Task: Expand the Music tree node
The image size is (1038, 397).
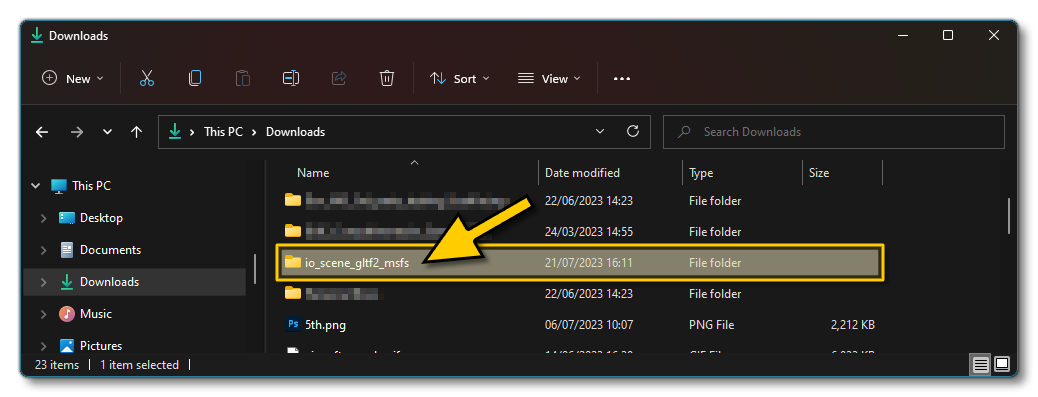Action: (44, 314)
